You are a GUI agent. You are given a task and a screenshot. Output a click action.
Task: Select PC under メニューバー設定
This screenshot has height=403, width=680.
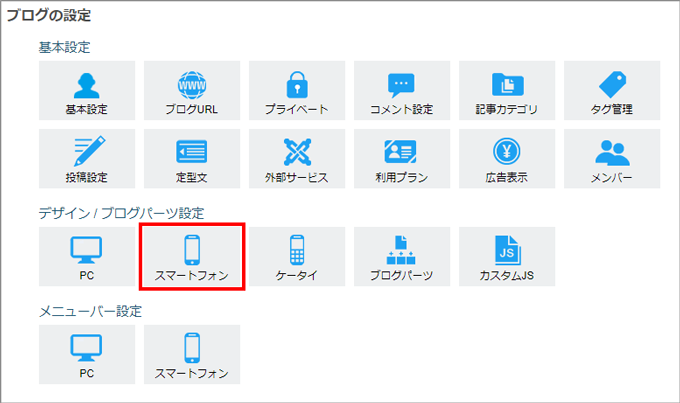87,354
